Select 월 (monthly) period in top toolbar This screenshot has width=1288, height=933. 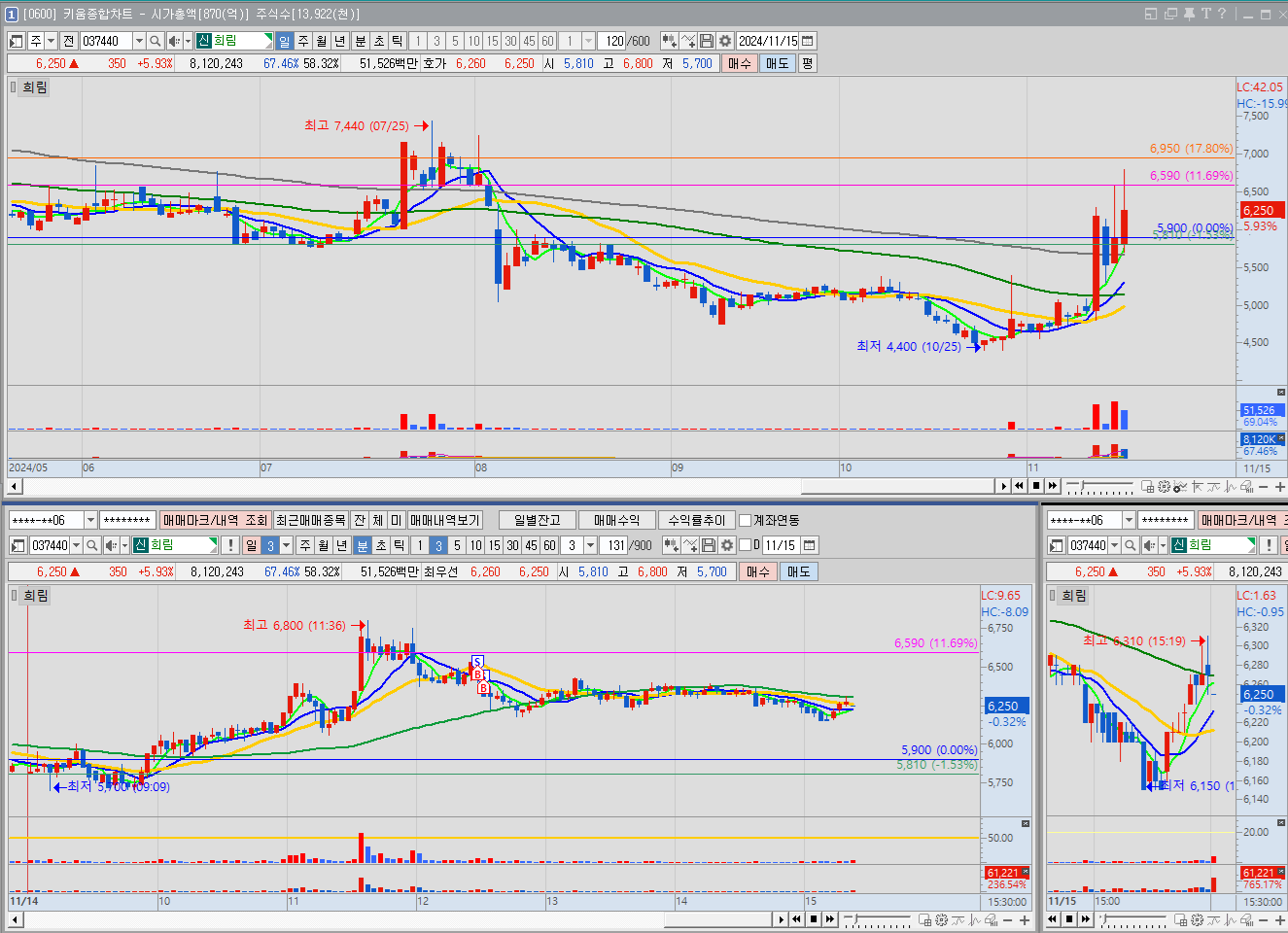(x=322, y=41)
